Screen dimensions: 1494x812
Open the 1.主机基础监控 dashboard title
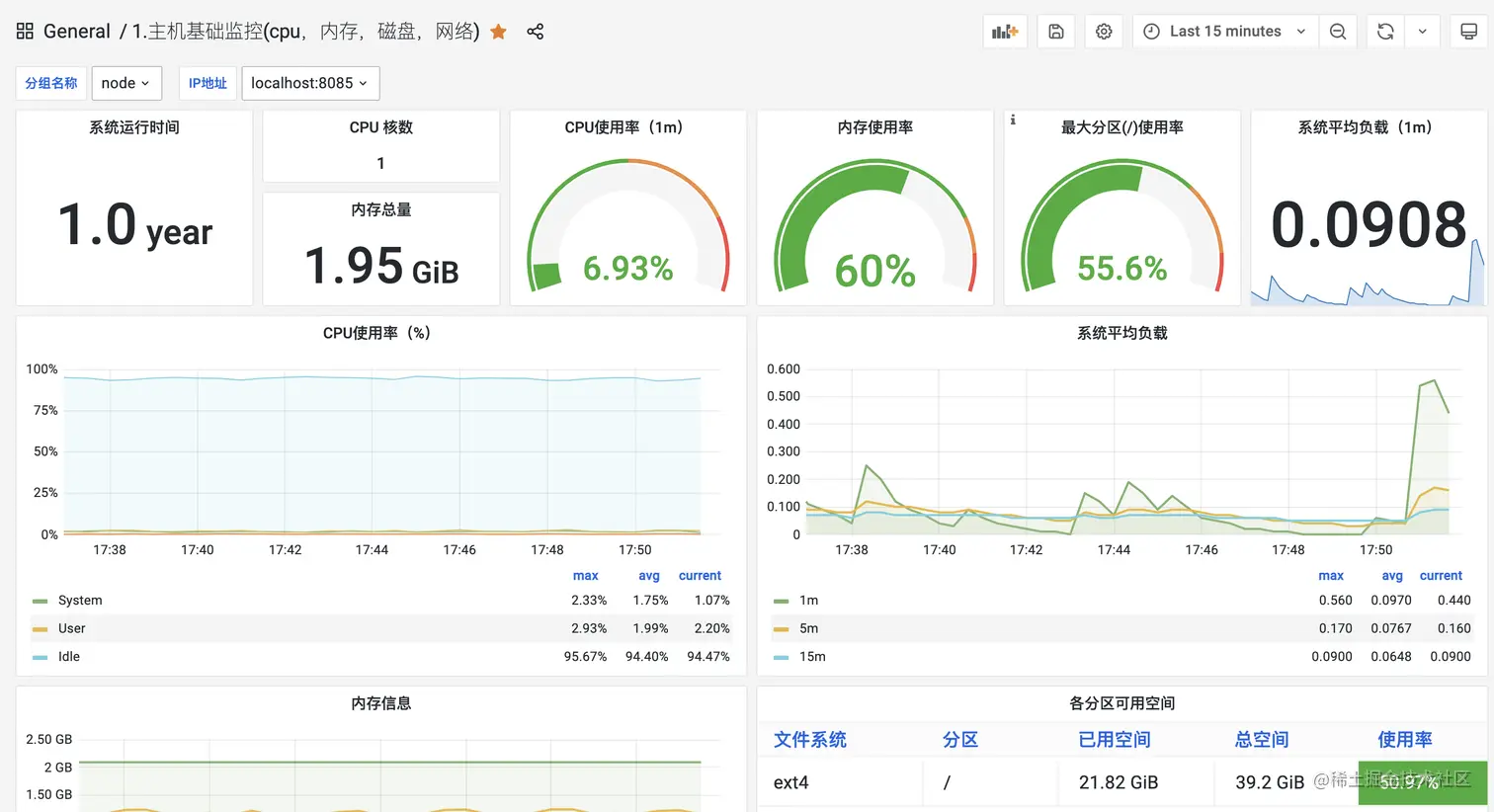point(306,32)
